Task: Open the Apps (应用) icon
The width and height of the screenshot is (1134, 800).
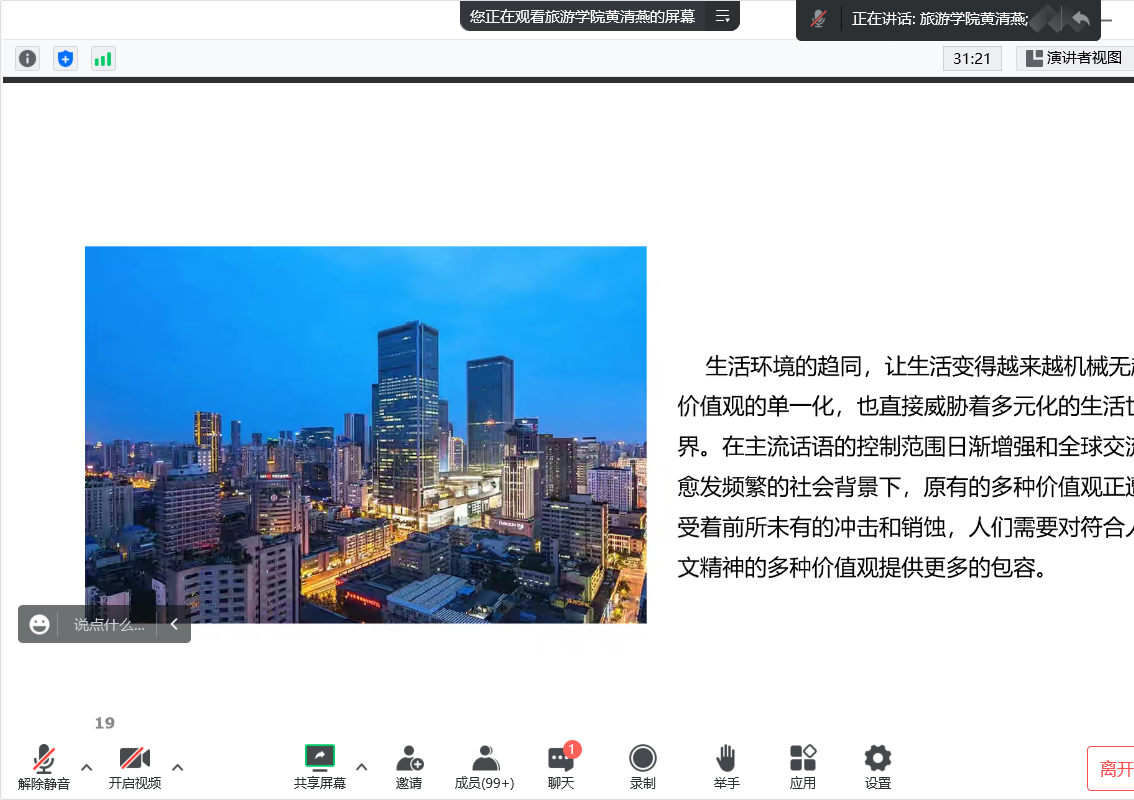Action: point(803,766)
